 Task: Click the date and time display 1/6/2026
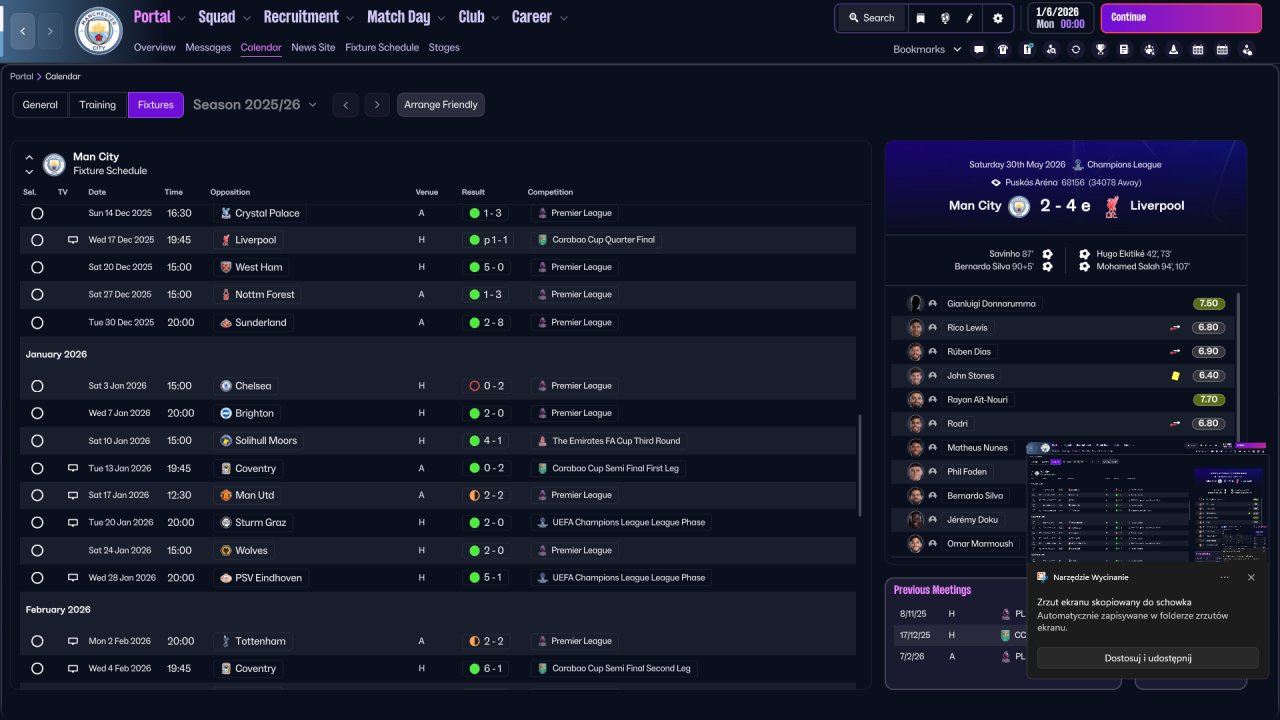coord(1059,18)
